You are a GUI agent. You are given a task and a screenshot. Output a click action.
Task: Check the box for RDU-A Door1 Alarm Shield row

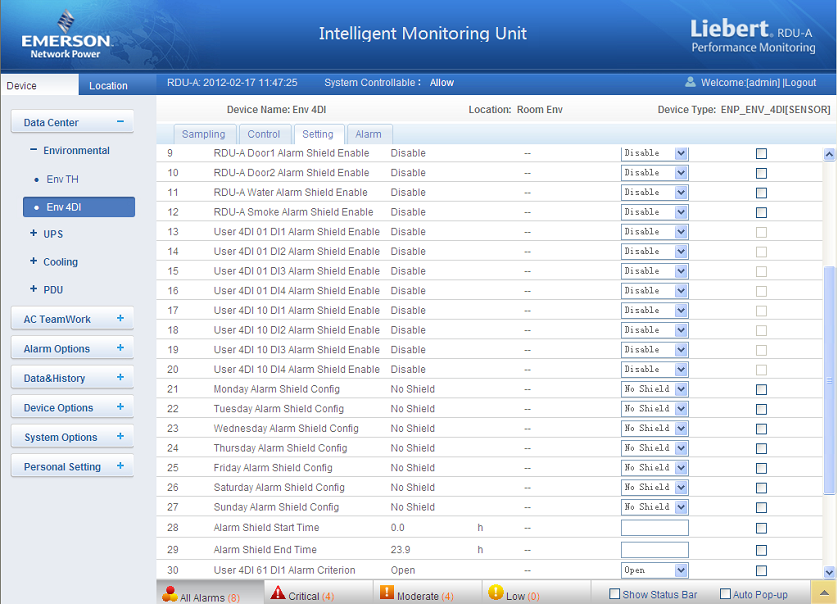[x=761, y=153]
